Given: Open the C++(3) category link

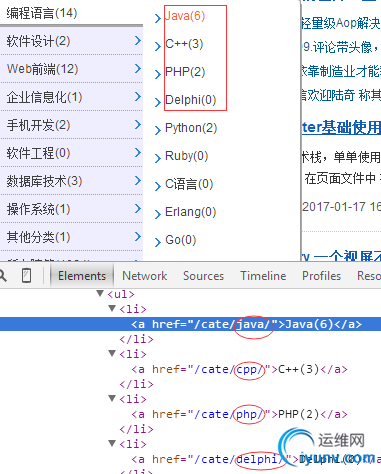Looking at the screenshot, I should coord(184,44).
